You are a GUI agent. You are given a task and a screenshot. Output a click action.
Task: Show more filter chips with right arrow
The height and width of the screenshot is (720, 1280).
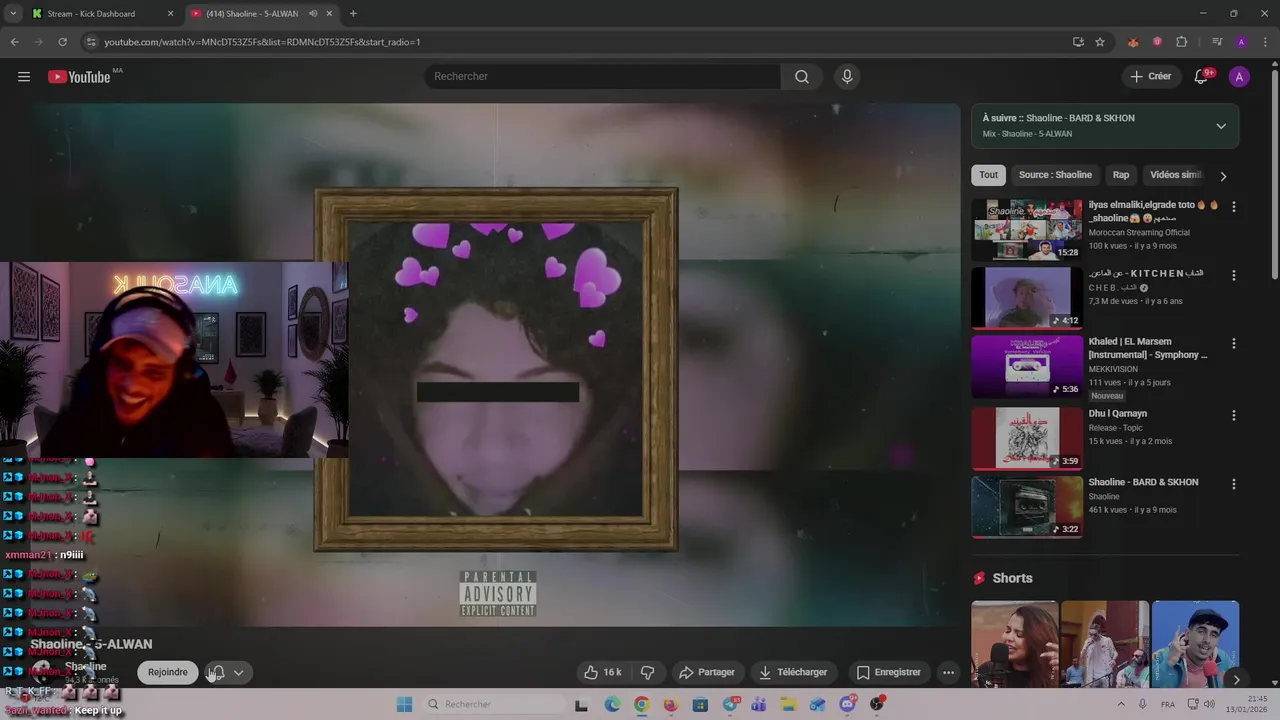click(x=1222, y=176)
